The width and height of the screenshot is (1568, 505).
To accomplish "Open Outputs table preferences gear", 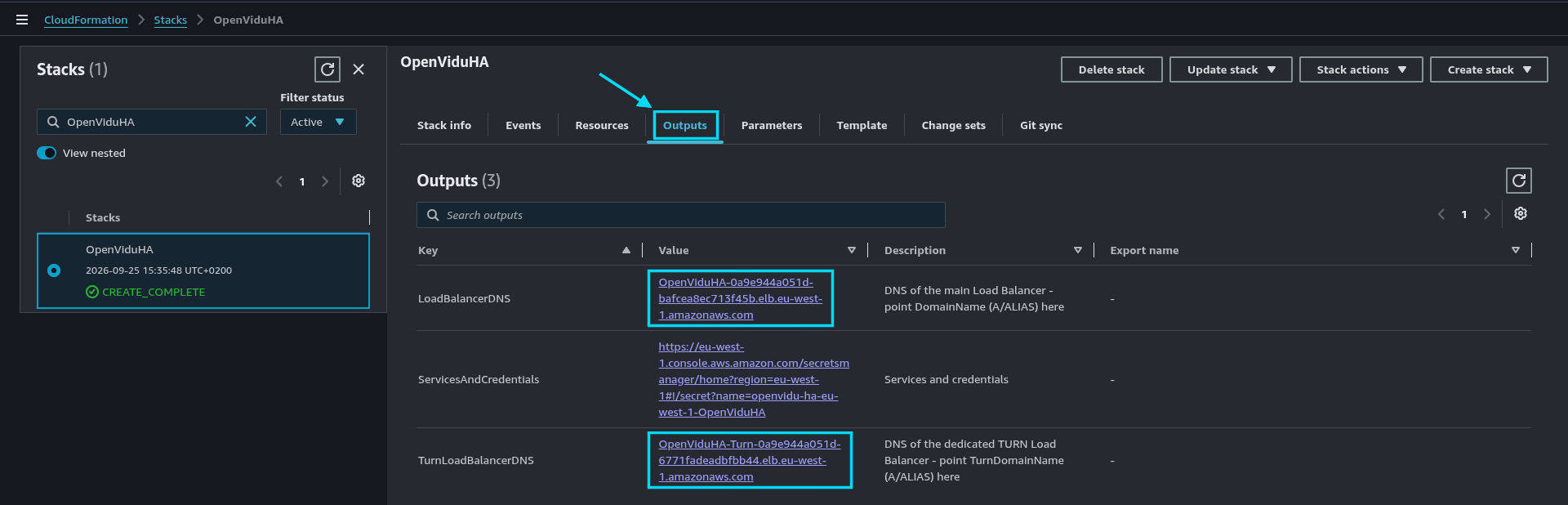I will click(1521, 213).
